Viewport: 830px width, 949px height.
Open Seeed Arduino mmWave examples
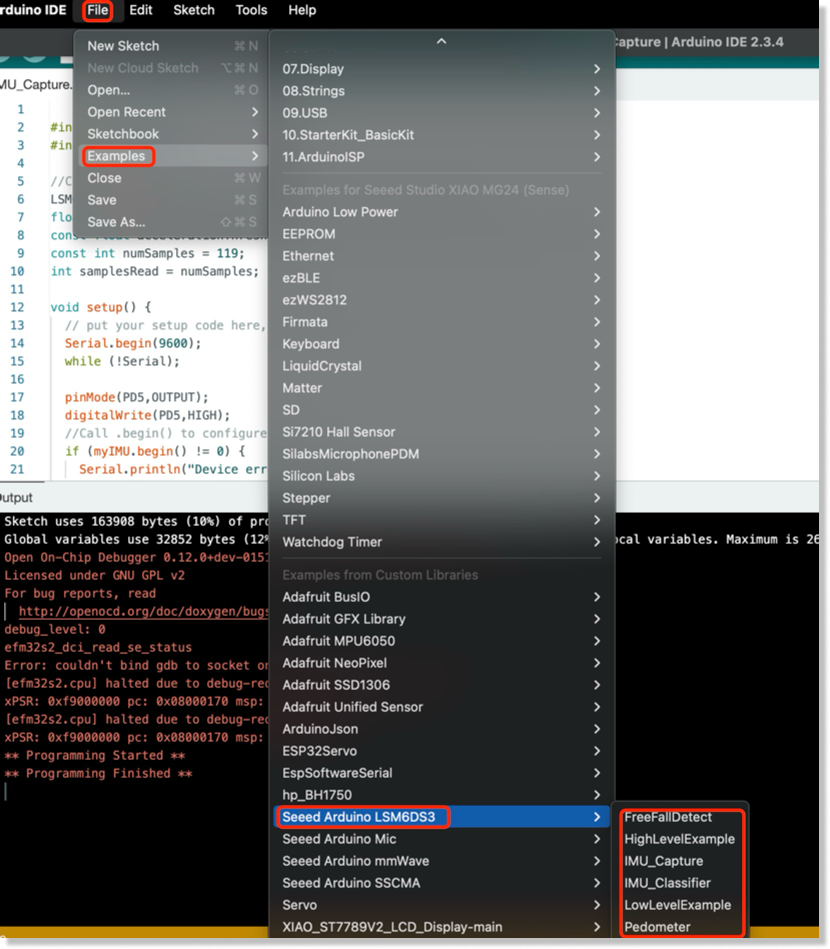click(x=441, y=861)
